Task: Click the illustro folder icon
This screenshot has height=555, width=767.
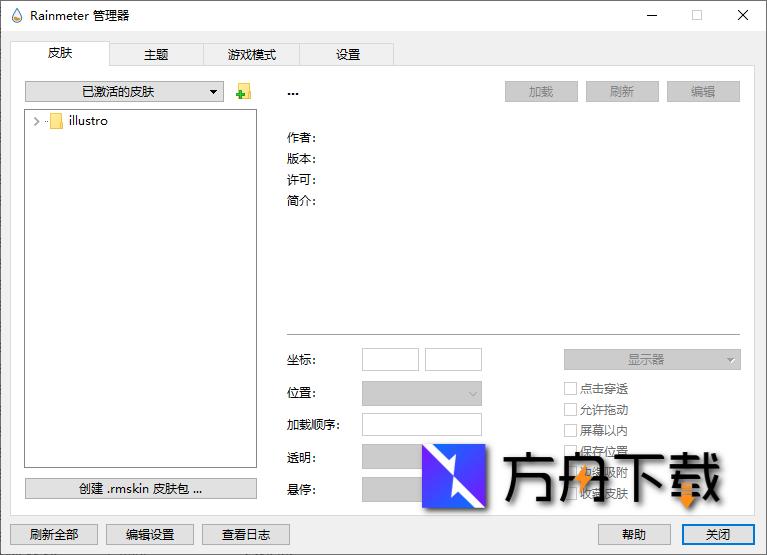Action: 56,121
